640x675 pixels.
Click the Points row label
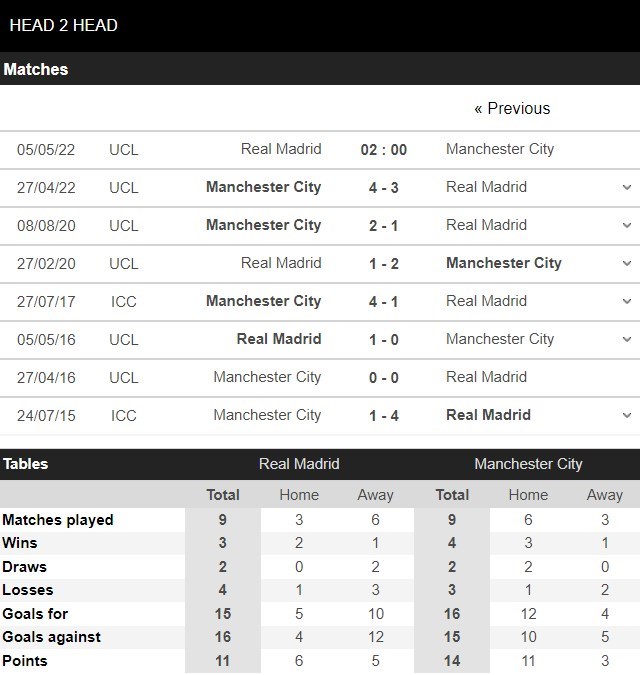pos(25,661)
